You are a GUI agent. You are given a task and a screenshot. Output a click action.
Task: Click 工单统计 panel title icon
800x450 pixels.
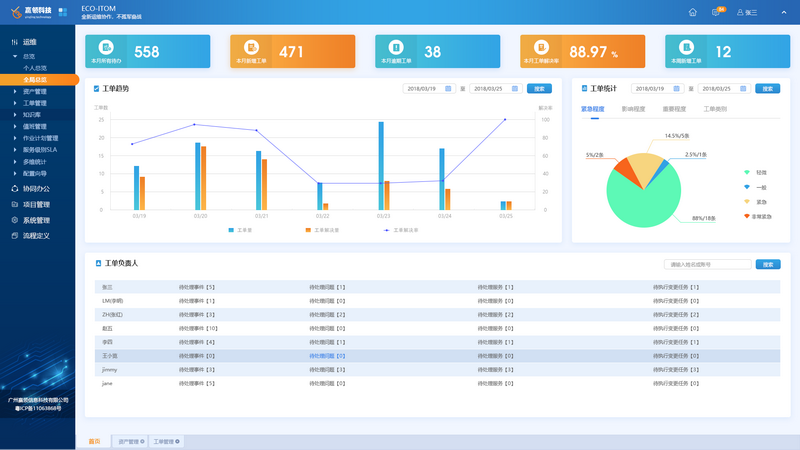[x=584, y=88]
